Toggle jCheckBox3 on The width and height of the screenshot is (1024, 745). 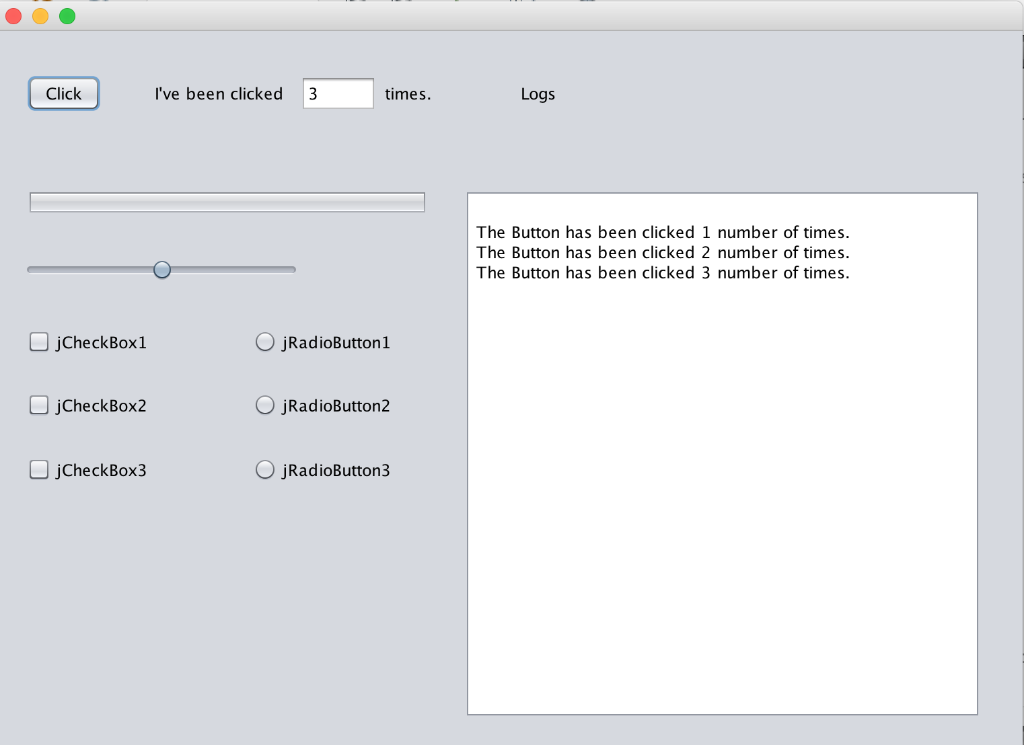pos(38,469)
